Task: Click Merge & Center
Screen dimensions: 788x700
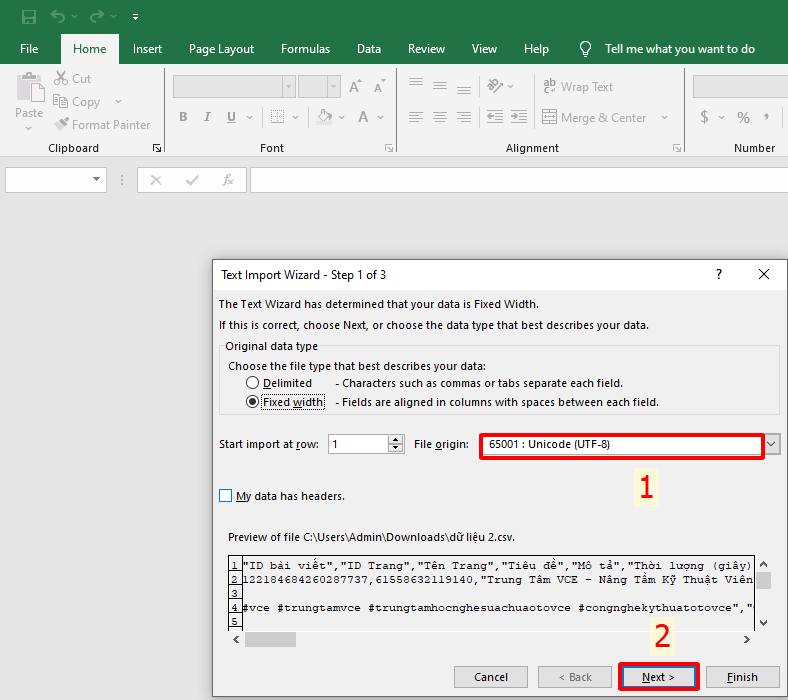Action: pyautogui.click(x=594, y=118)
